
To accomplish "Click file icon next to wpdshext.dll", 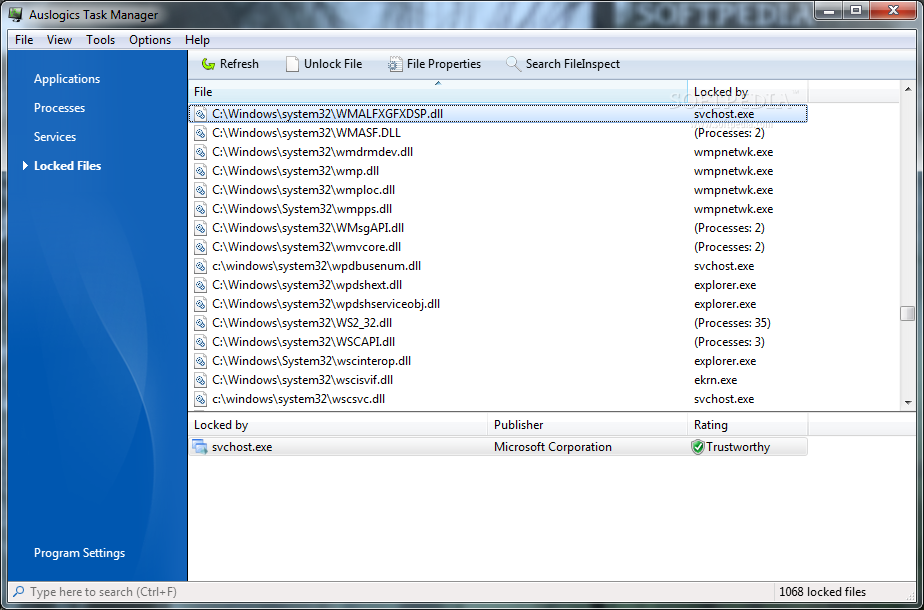I will coord(201,285).
